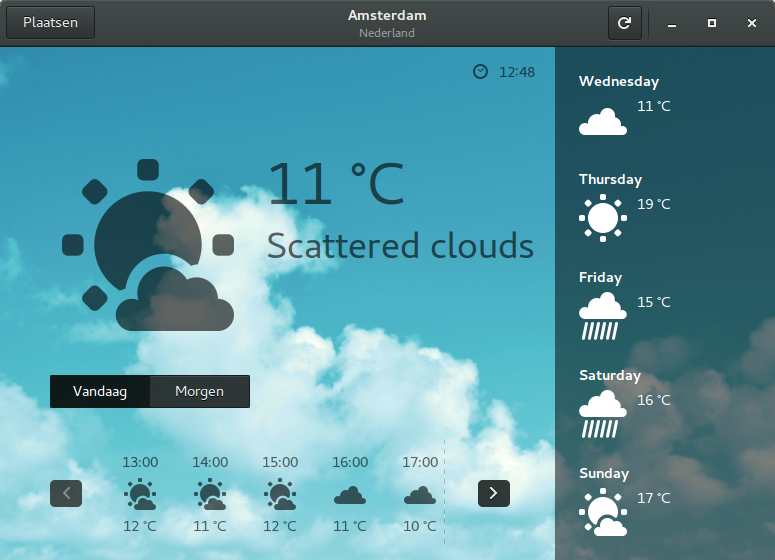Image resolution: width=775 pixels, height=560 pixels.
Task: Click the refresh weather button
Action: [x=624, y=23]
